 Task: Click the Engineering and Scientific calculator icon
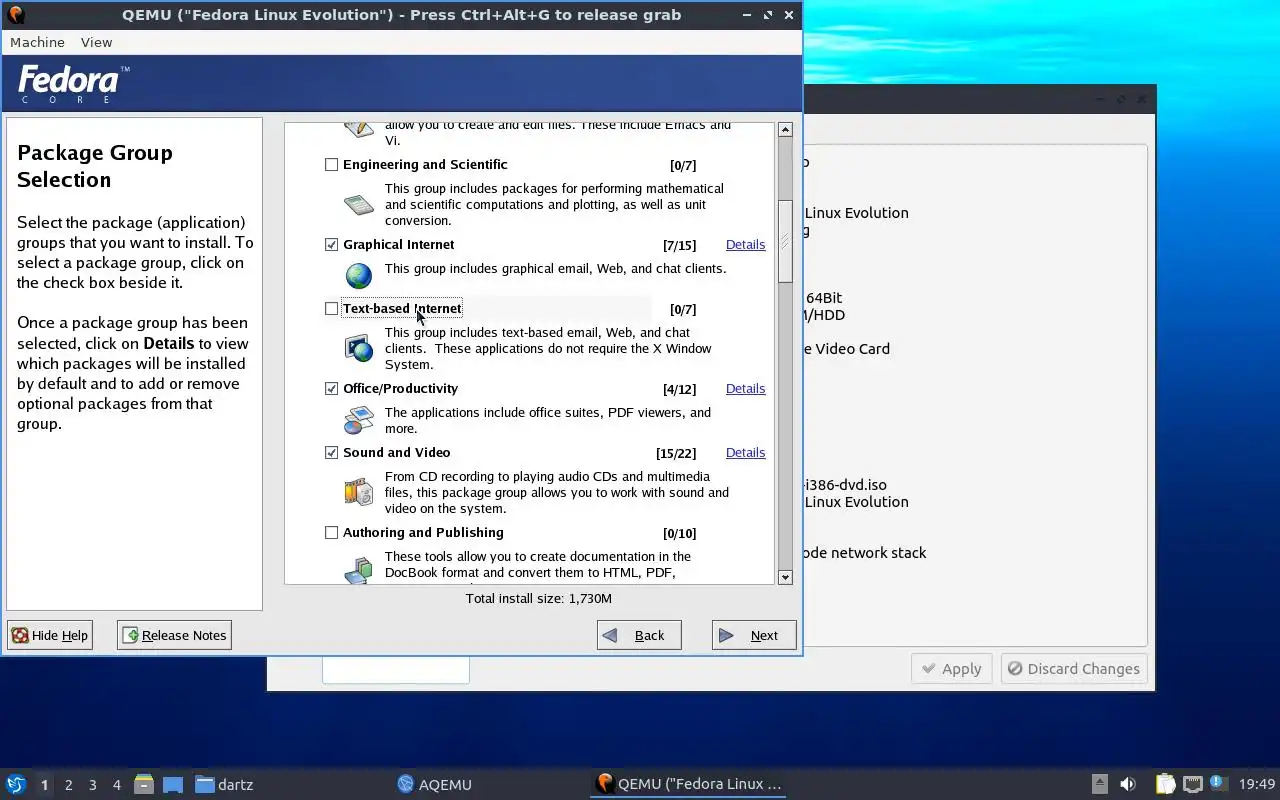(x=358, y=205)
